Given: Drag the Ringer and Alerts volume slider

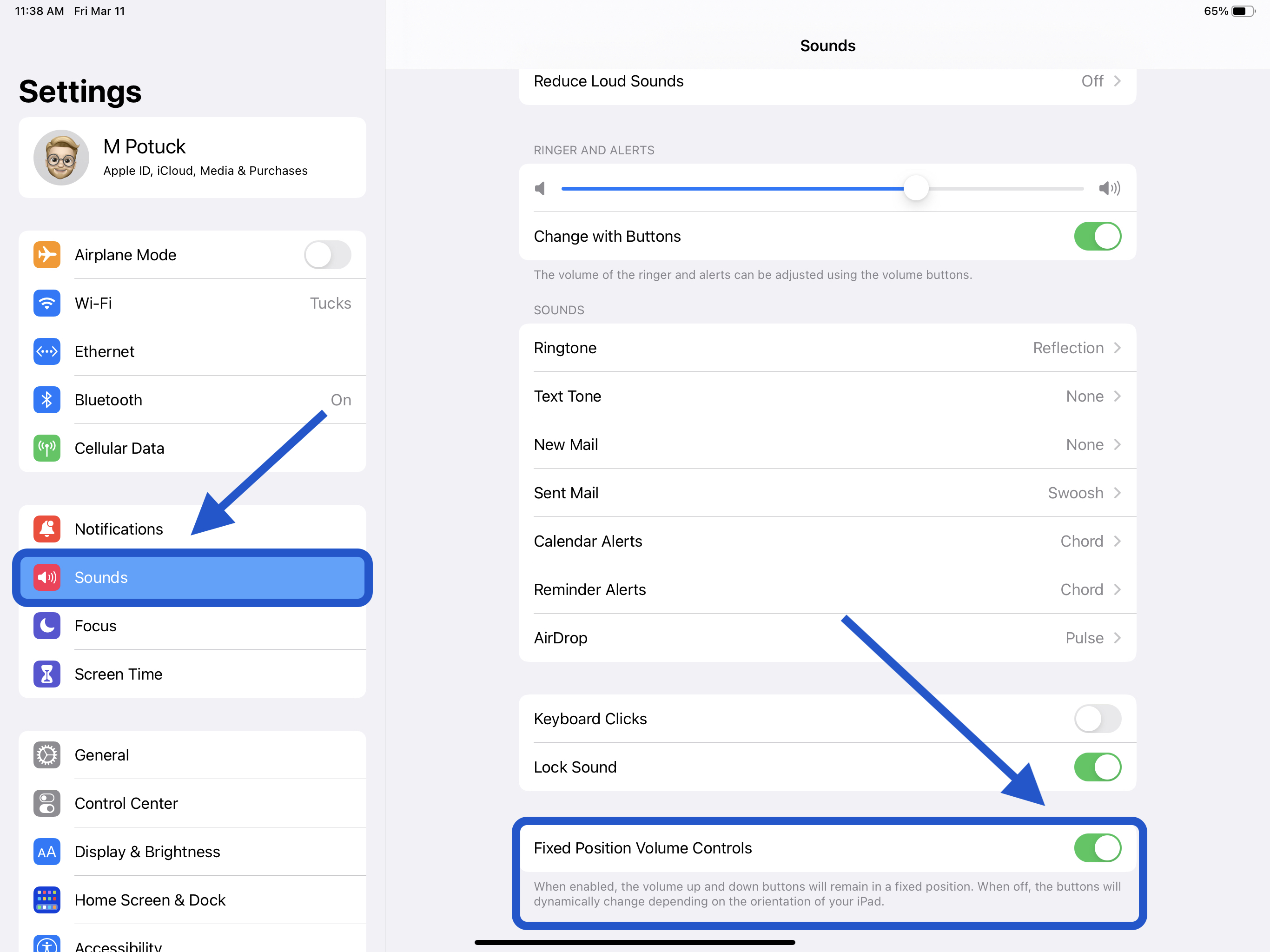Looking at the screenshot, I should click(915, 188).
